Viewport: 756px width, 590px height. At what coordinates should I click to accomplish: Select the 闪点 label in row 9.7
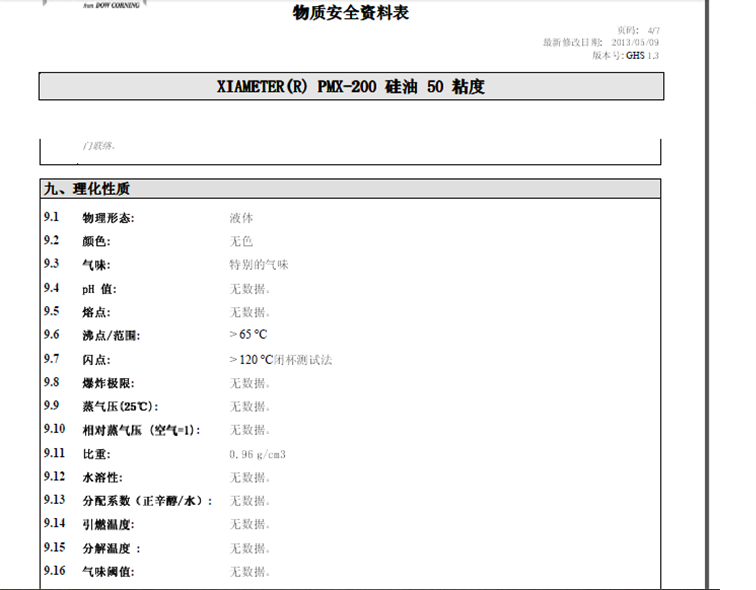pos(96,360)
